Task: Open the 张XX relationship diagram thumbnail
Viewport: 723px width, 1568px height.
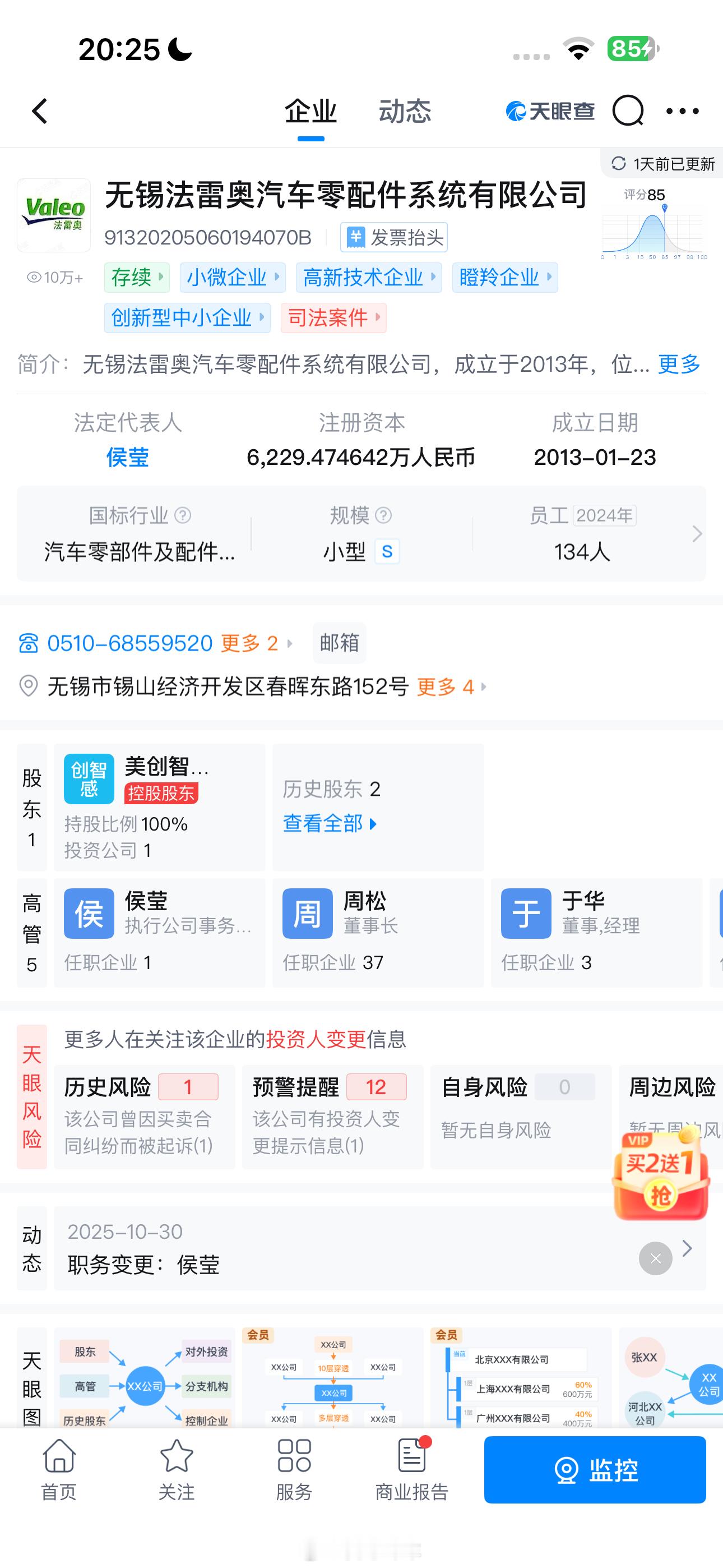Action: point(671,1377)
